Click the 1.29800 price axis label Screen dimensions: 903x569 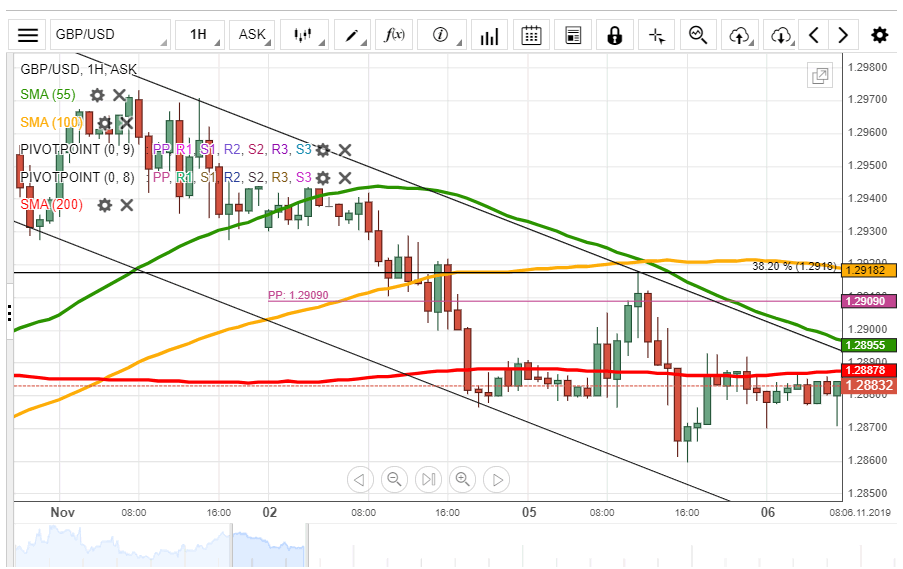pos(867,67)
